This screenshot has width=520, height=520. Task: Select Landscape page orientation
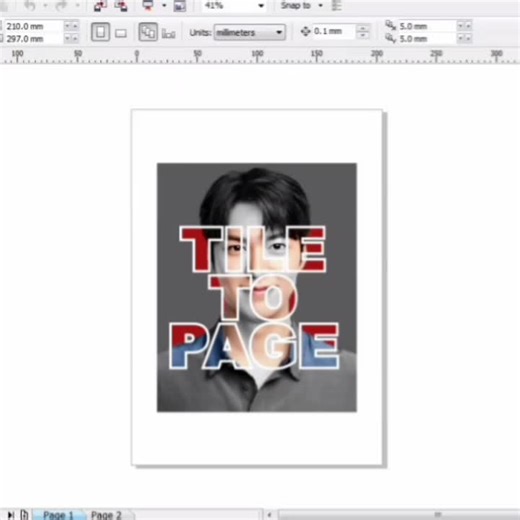coord(121,33)
